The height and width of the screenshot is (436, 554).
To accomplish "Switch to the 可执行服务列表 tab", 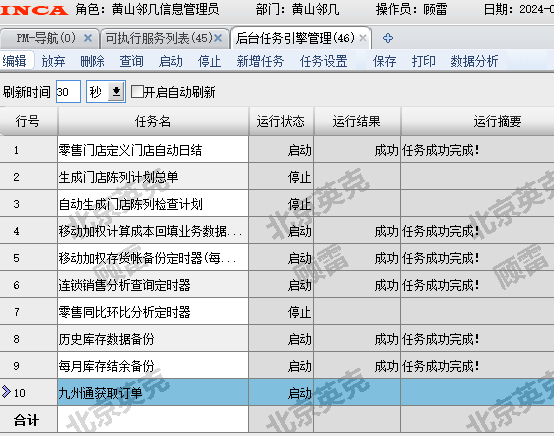I will pos(159,38).
